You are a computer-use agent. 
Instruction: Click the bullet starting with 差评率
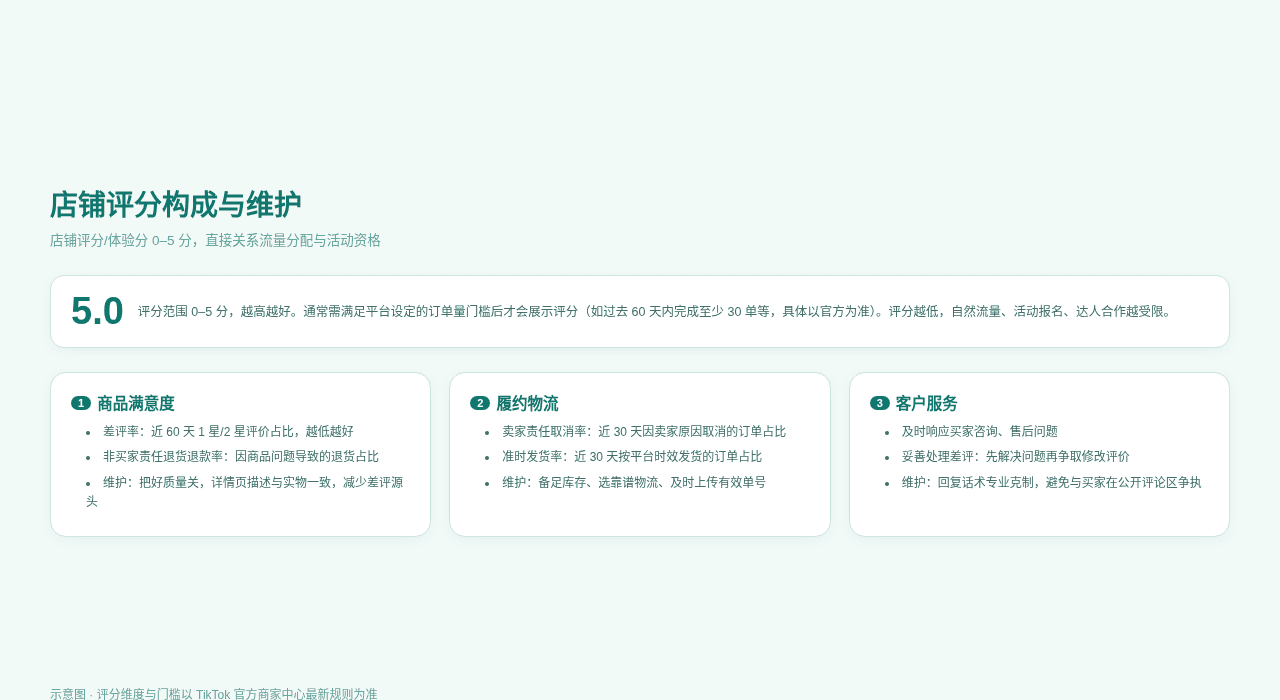(228, 431)
